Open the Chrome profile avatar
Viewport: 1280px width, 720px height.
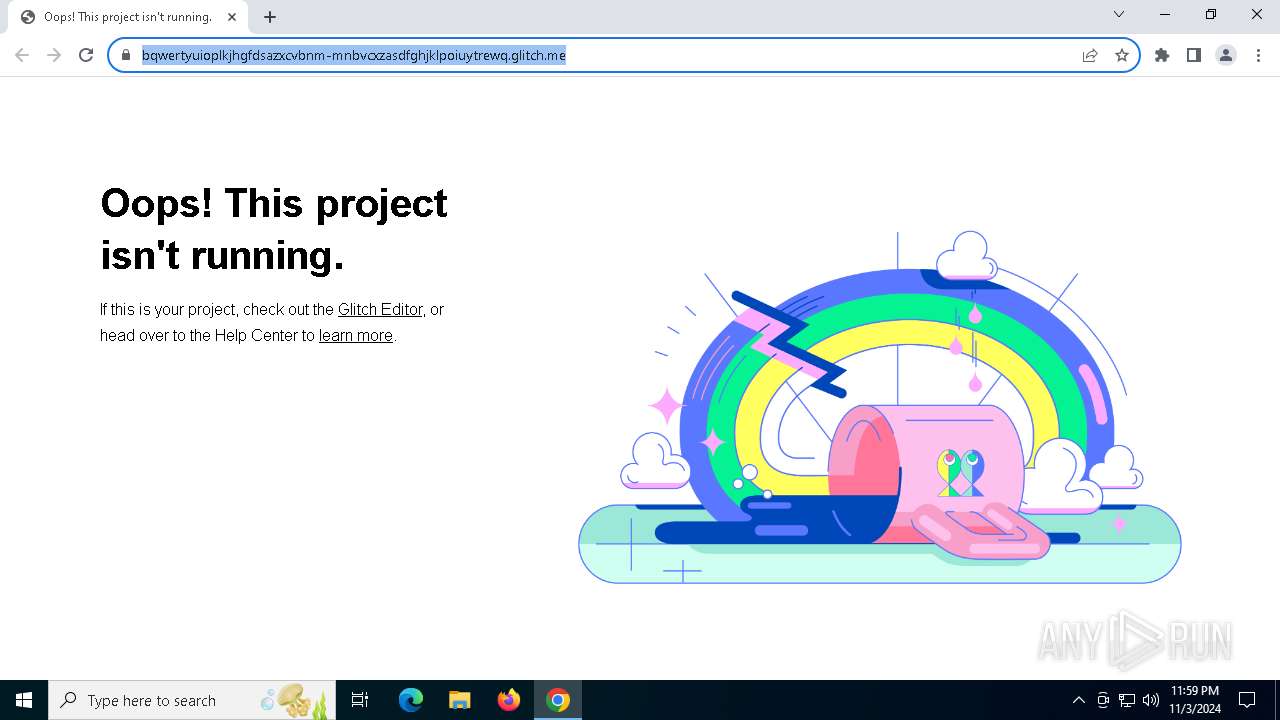point(1226,55)
